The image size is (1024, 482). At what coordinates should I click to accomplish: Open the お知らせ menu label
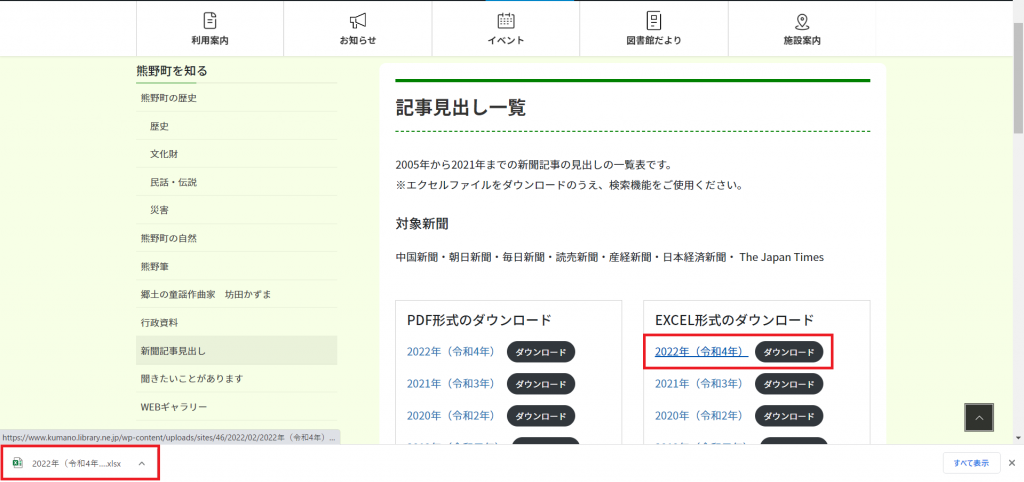click(358, 40)
